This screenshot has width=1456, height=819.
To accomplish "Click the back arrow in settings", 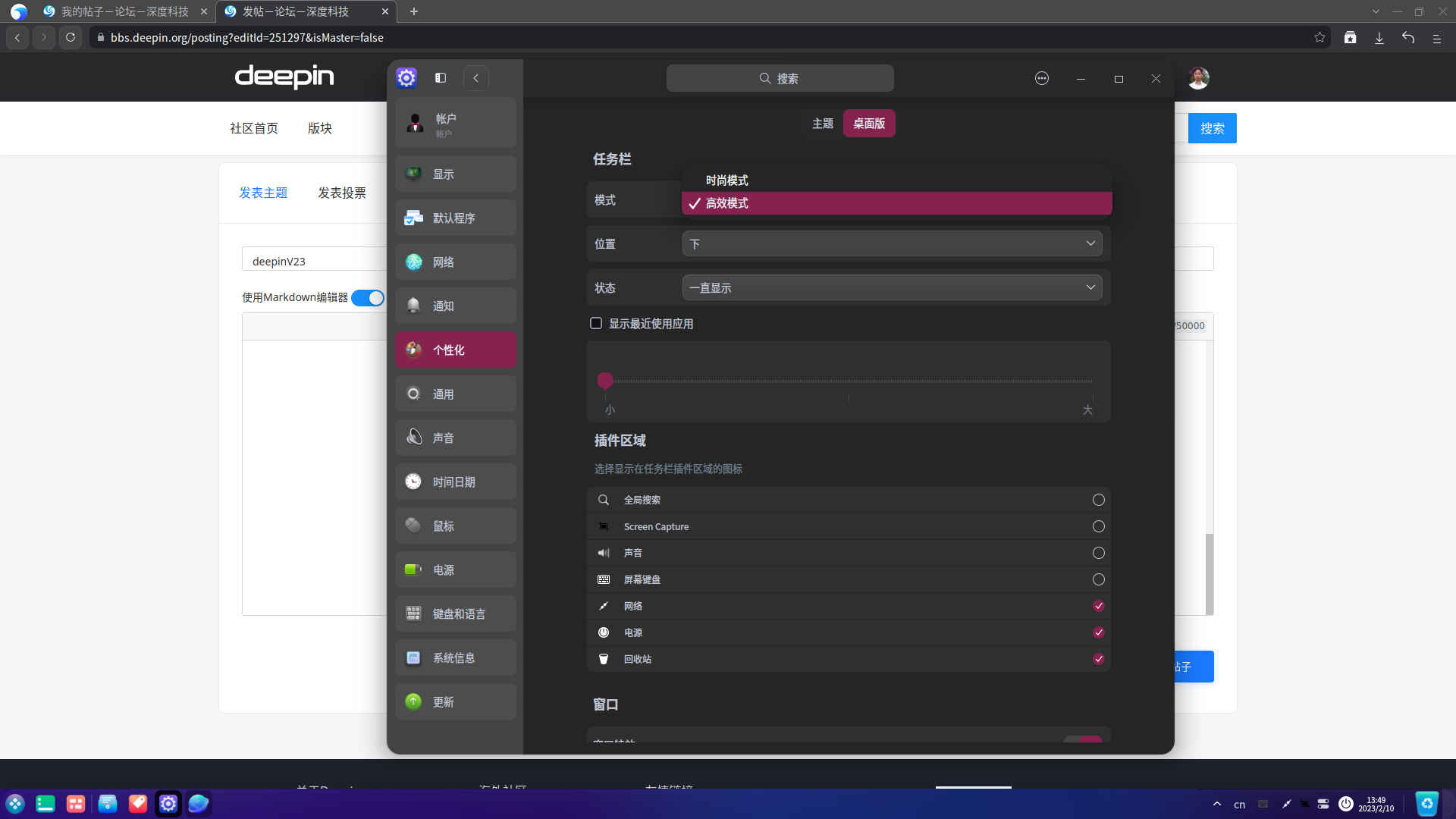I will point(475,78).
